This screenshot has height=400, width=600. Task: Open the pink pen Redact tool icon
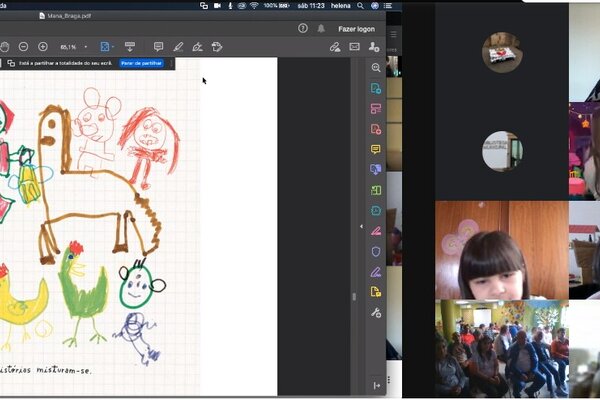tap(376, 231)
